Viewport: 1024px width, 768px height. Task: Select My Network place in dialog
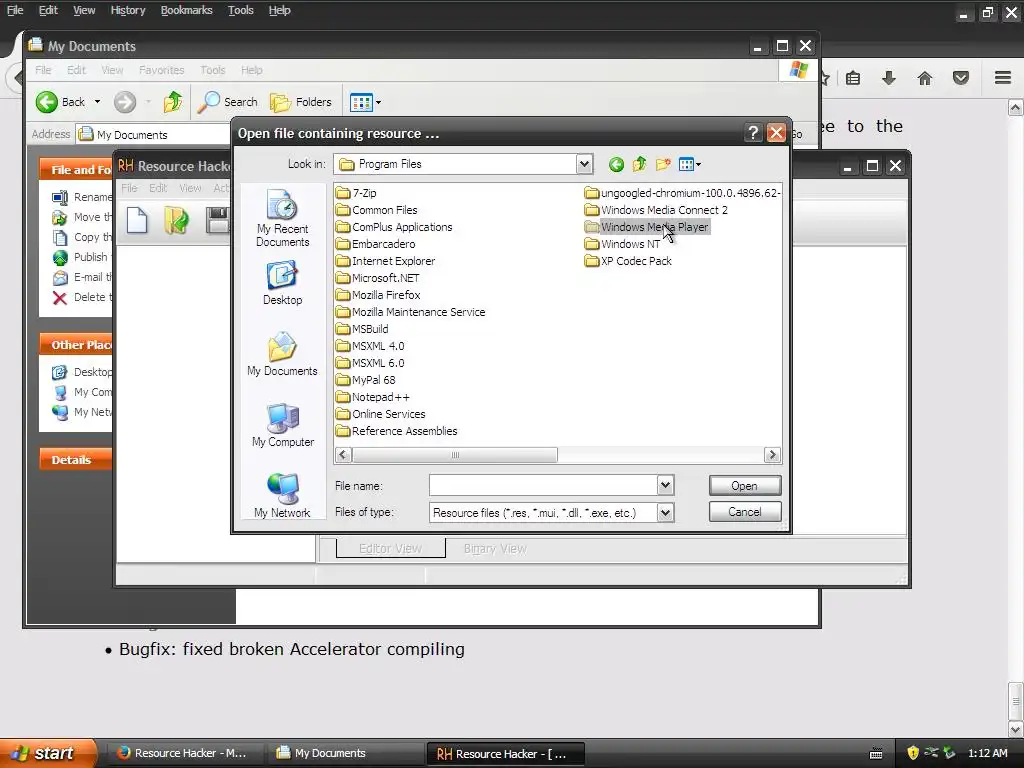[x=282, y=496]
